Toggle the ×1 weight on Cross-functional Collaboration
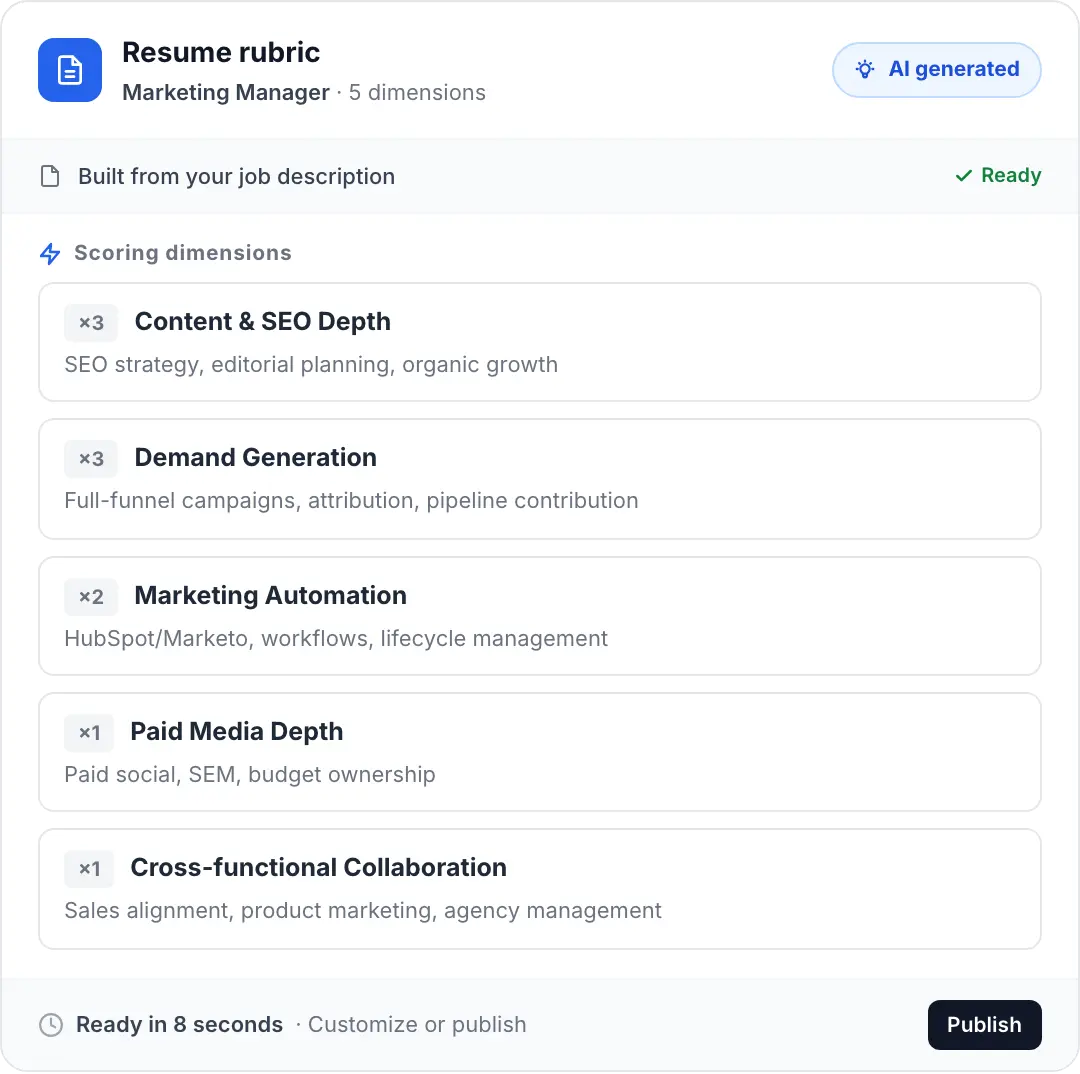Screen dimensions: 1080x1074 coord(89,868)
